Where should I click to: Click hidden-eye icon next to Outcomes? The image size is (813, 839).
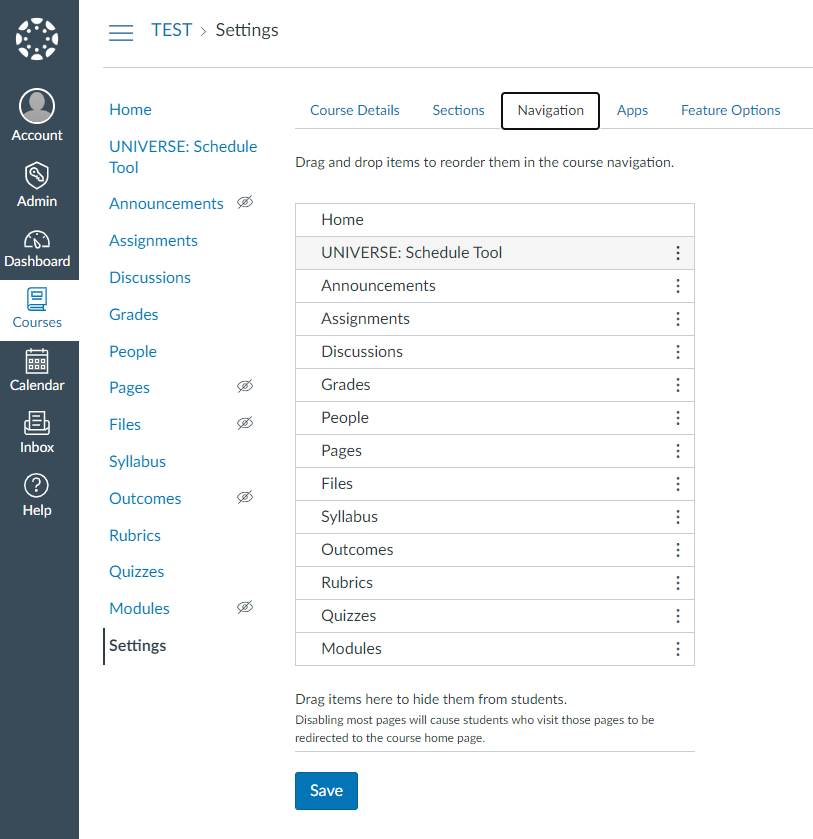pos(245,497)
